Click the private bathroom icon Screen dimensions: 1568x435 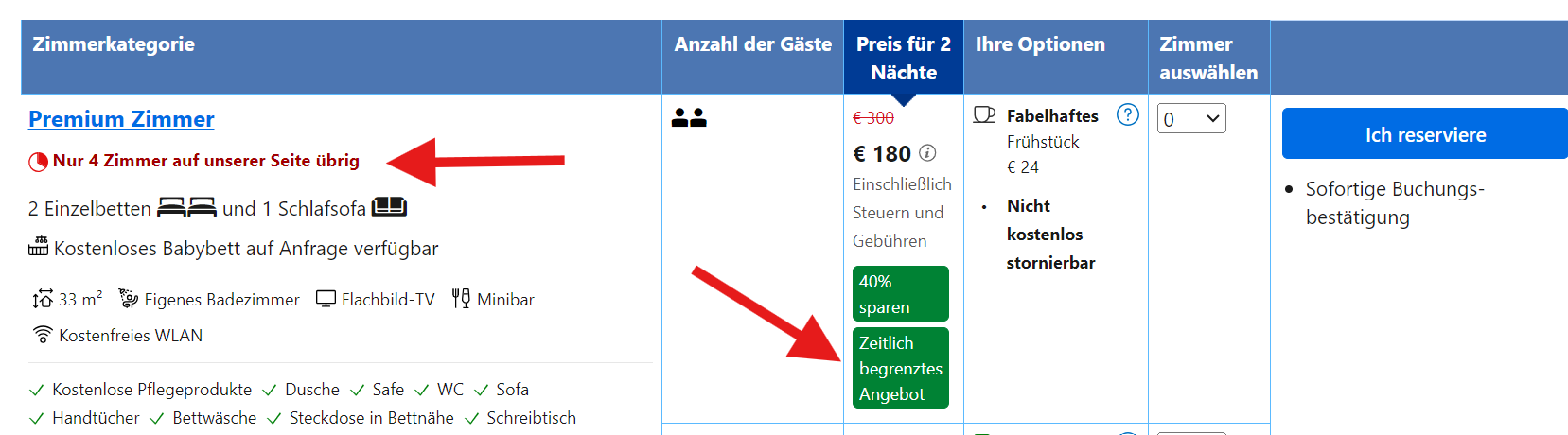pos(129,299)
